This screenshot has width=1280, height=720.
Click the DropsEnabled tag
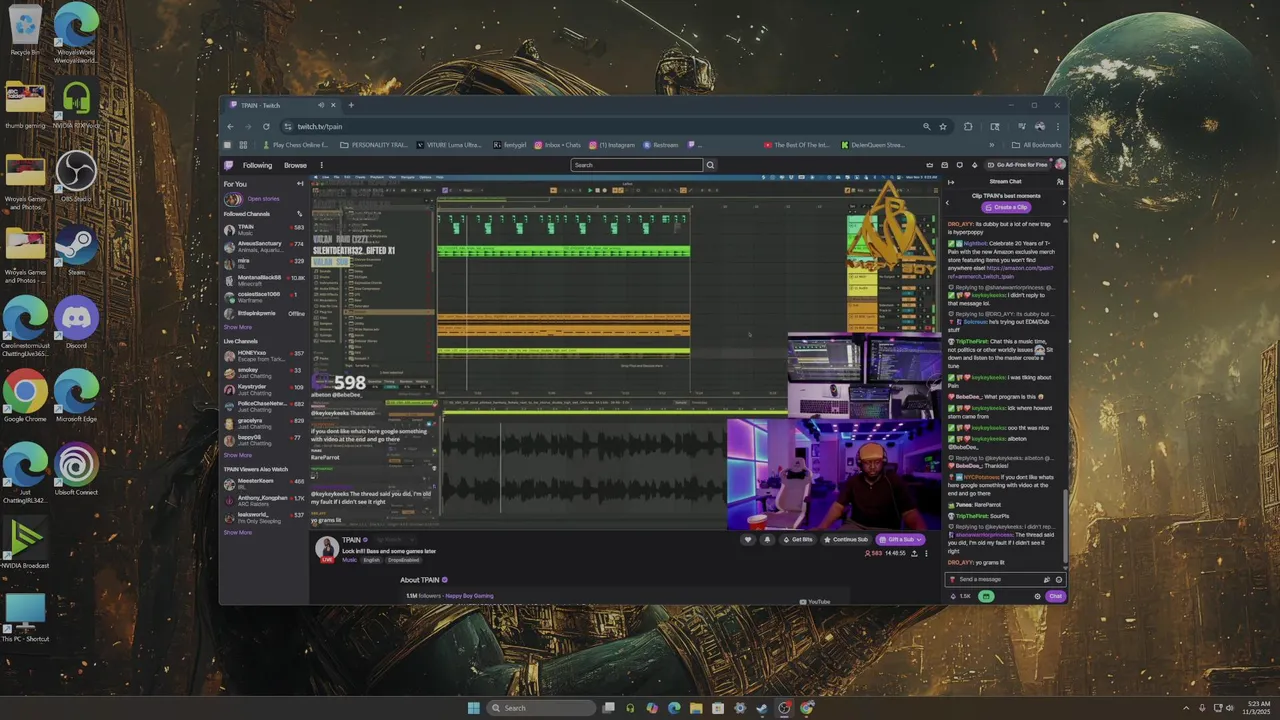coord(403,560)
